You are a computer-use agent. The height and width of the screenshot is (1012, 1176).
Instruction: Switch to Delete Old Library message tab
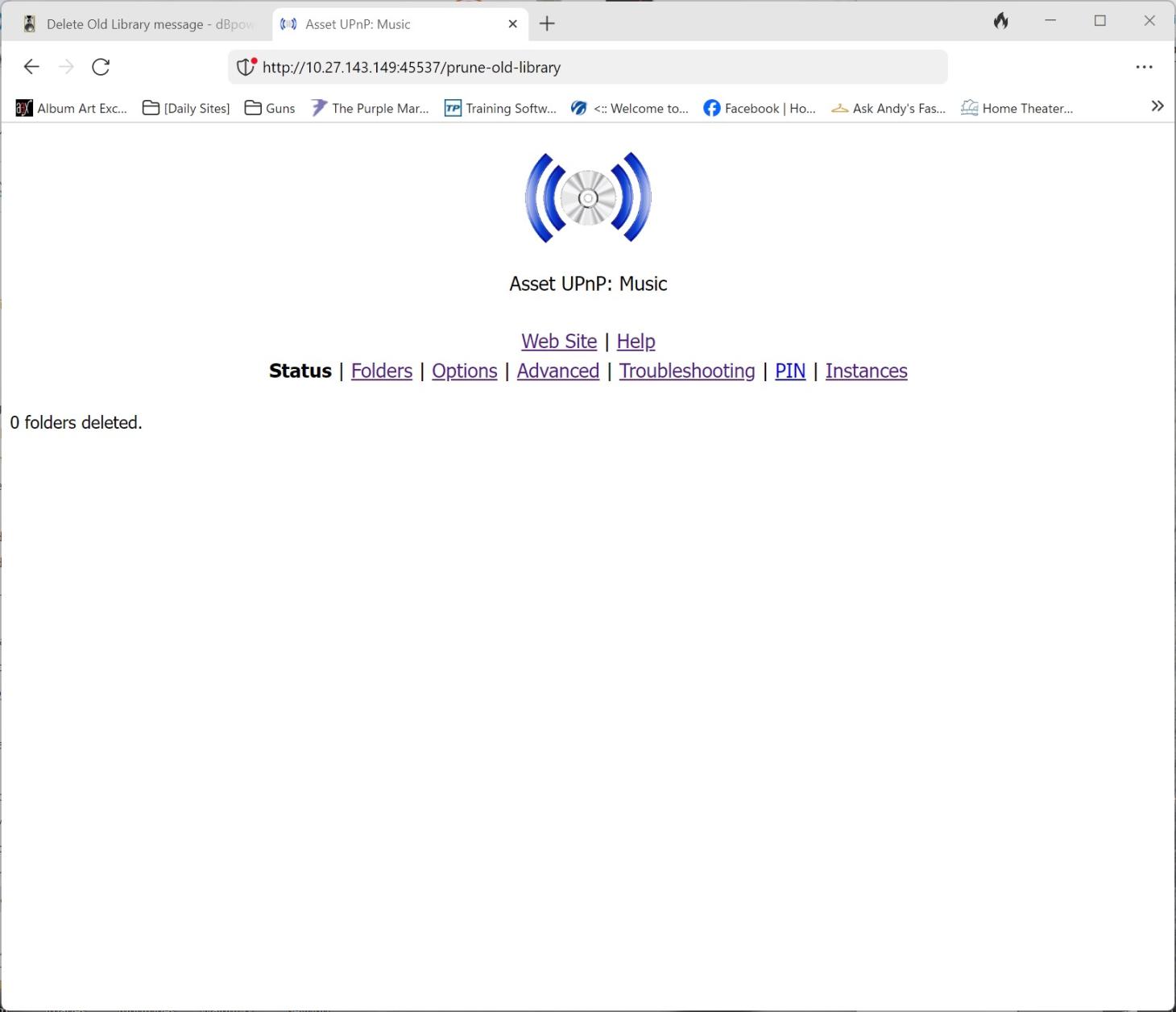pos(137,24)
